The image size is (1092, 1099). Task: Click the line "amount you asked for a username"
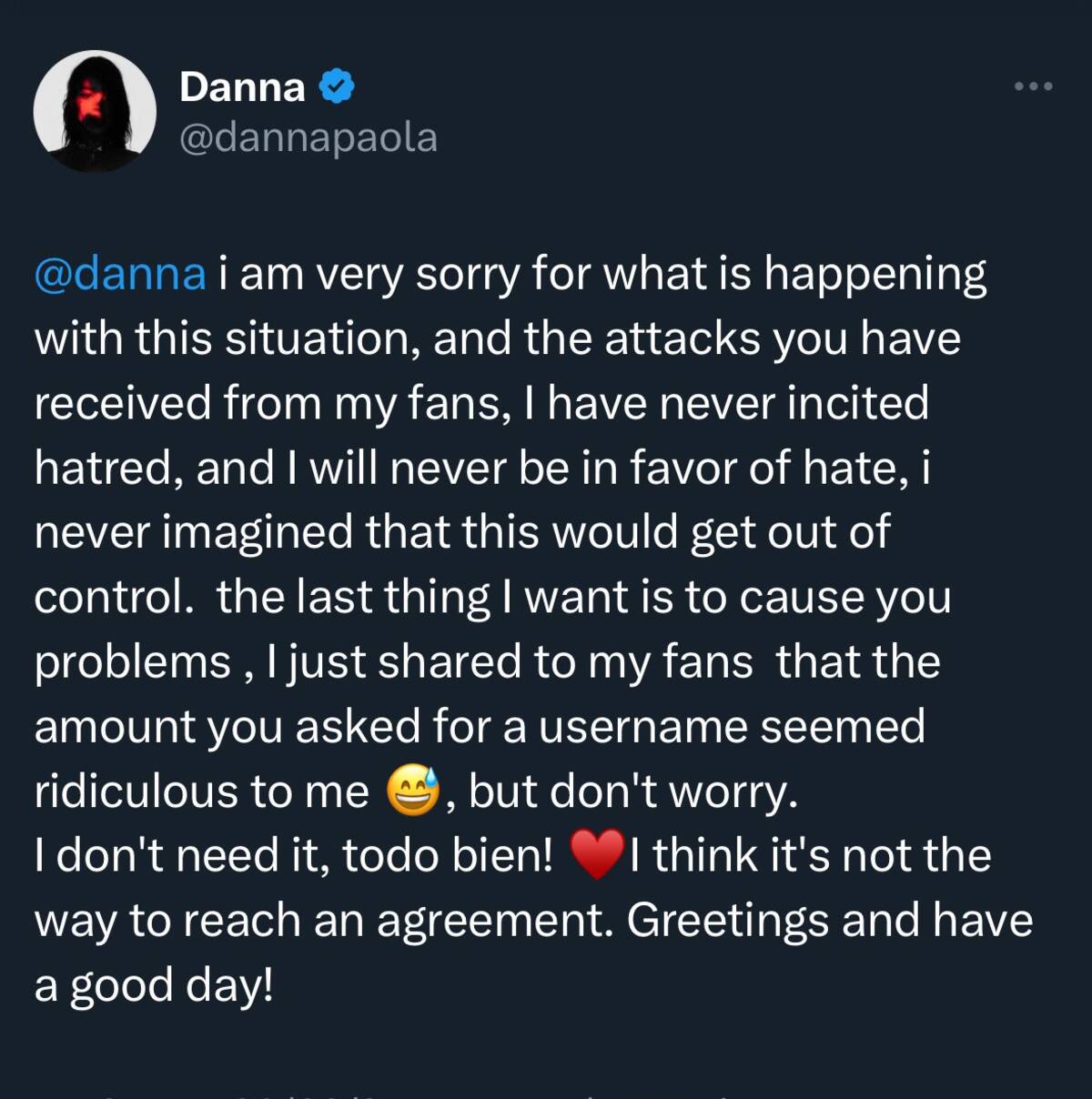(x=480, y=726)
